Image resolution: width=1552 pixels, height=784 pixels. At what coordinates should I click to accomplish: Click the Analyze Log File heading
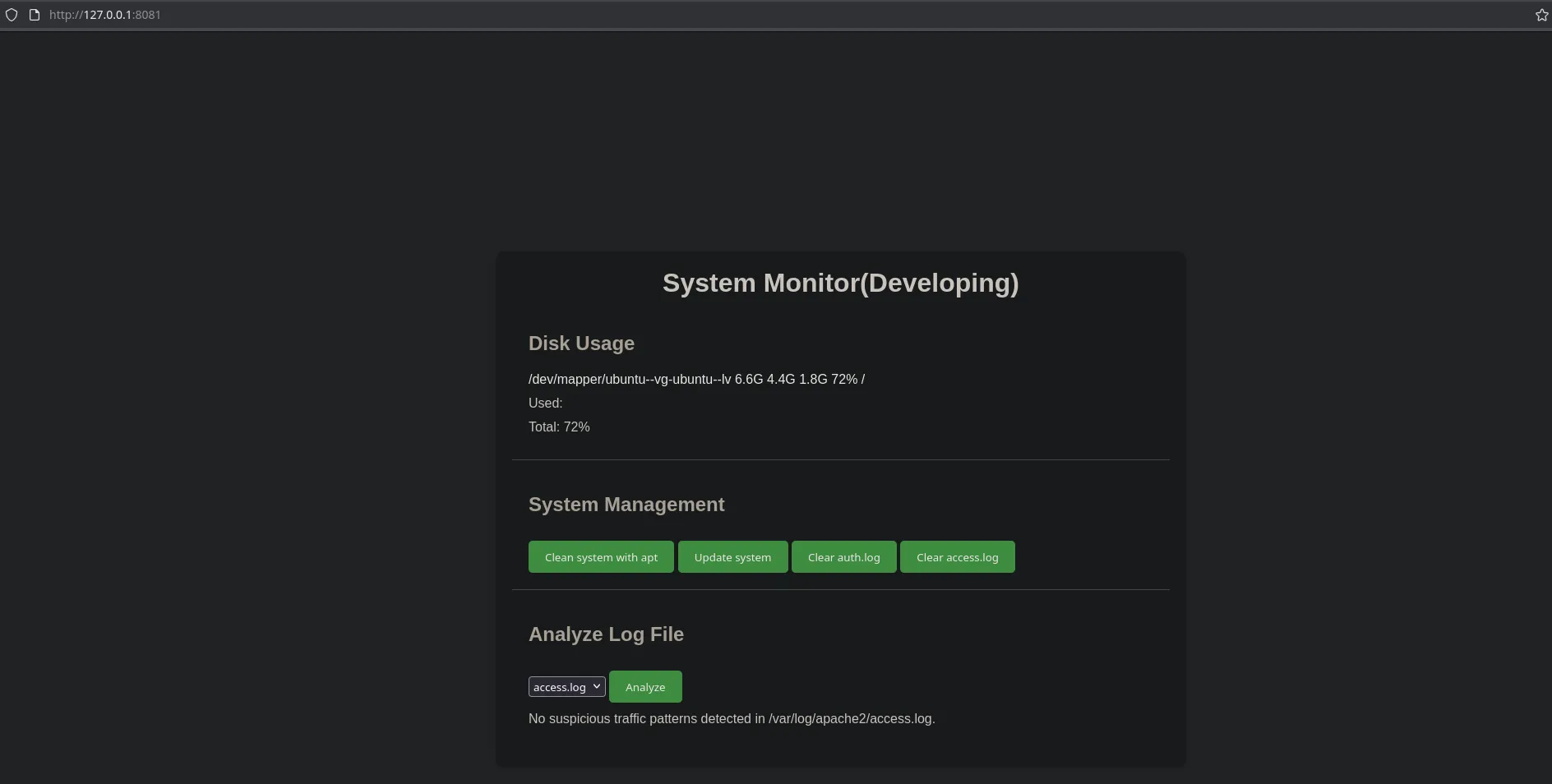pos(606,634)
